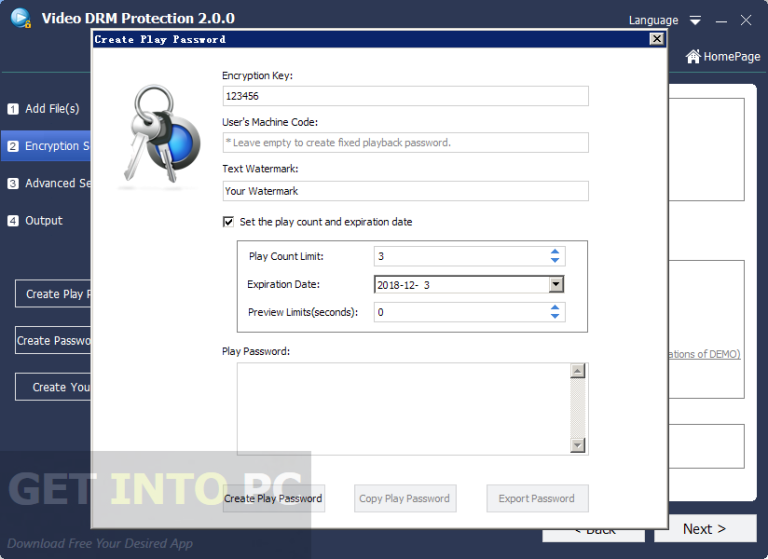
Task: Click Export Password button
Action: 537,499
